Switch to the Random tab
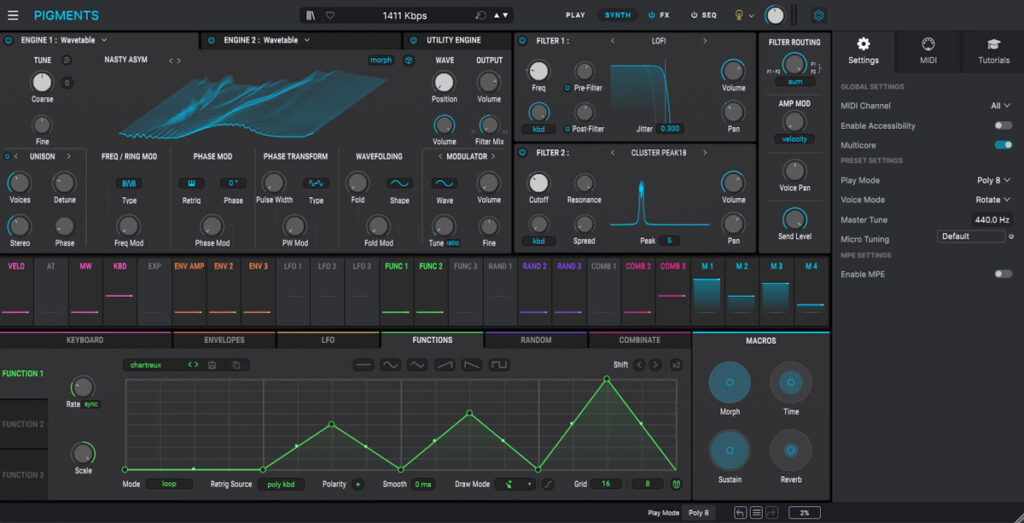Image resolution: width=1024 pixels, height=523 pixels. (x=536, y=340)
